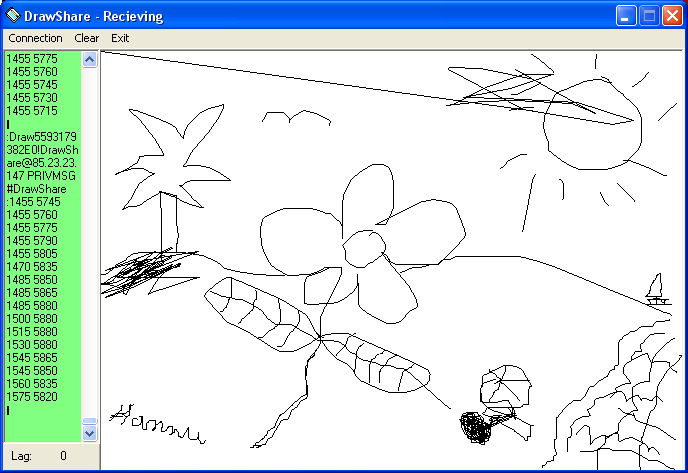Click the Exit menu item
Image resolution: width=688 pixels, height=473 pixels.
(120, 38)
